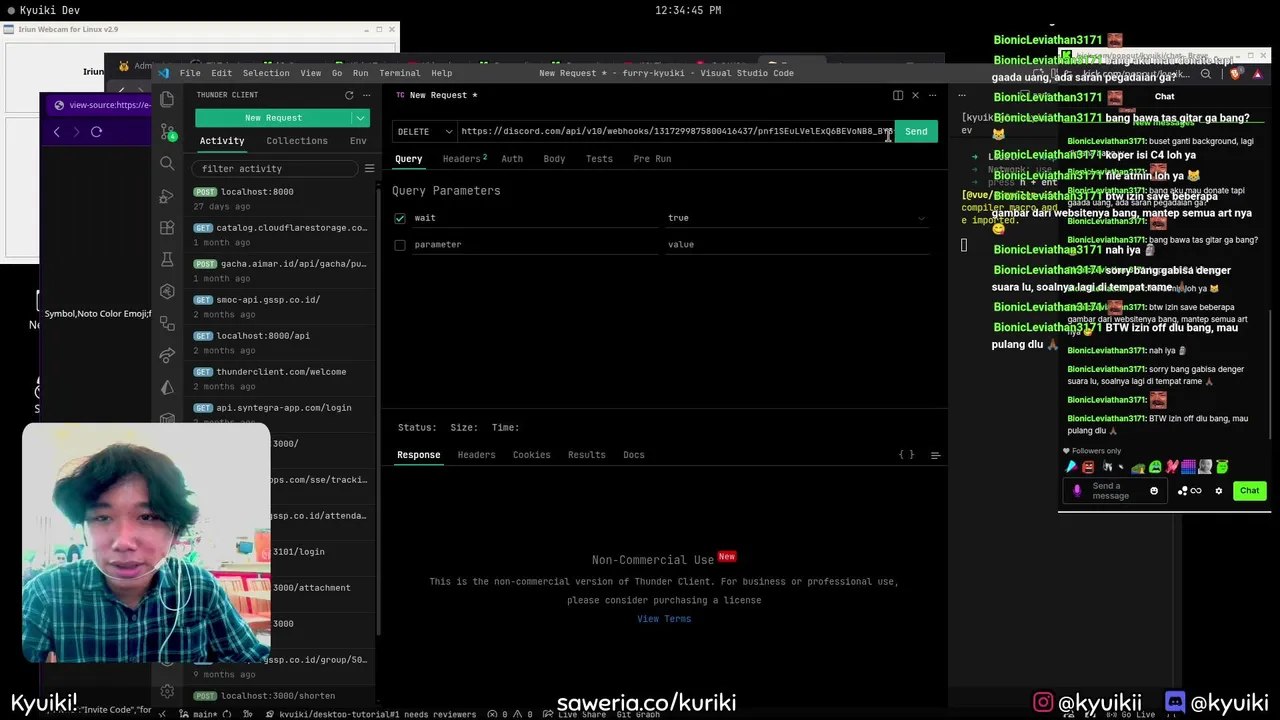This screenshot has width=1280, height=720.
Task: Open the Explorer view in activity bar
Action: (x=167, y=99)
